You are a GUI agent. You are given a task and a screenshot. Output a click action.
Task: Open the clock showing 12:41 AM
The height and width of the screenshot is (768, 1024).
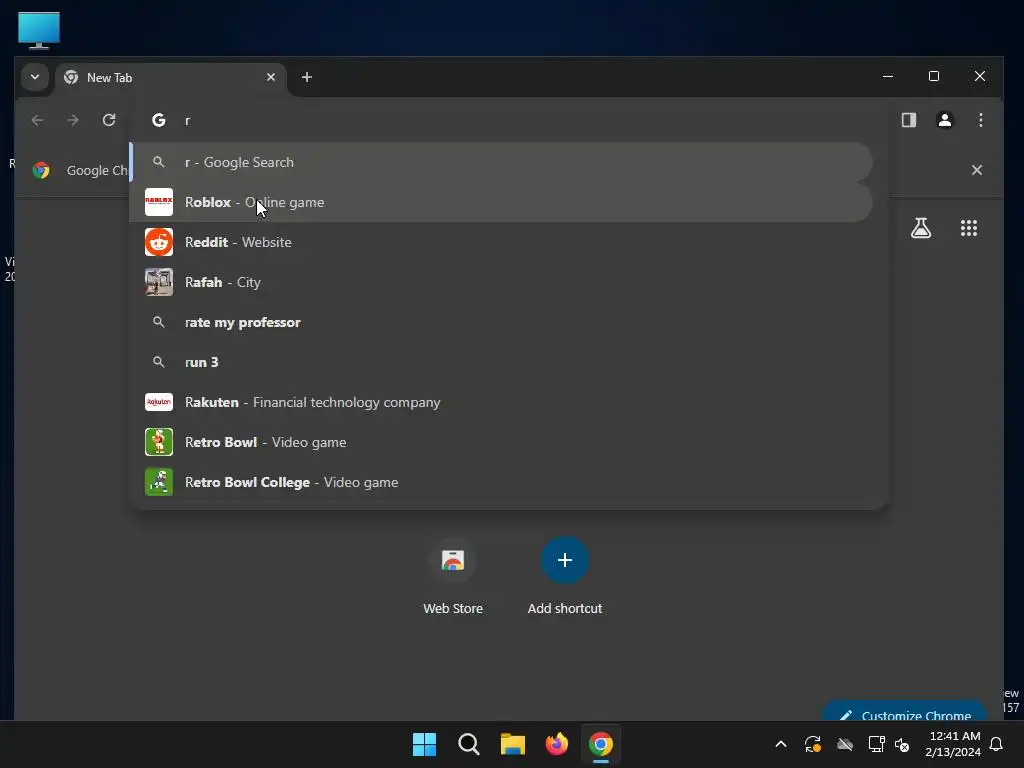(x=952, y=744)
